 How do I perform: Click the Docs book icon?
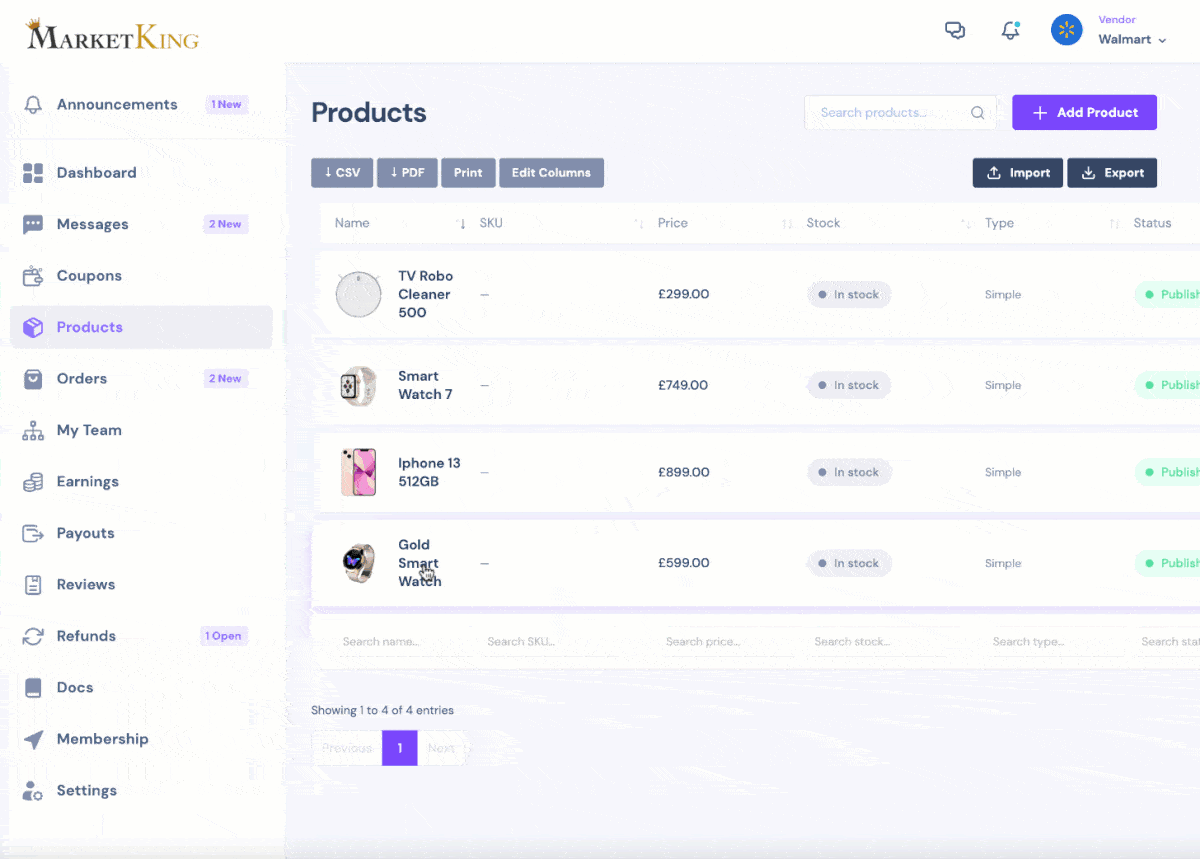point(33,688)
